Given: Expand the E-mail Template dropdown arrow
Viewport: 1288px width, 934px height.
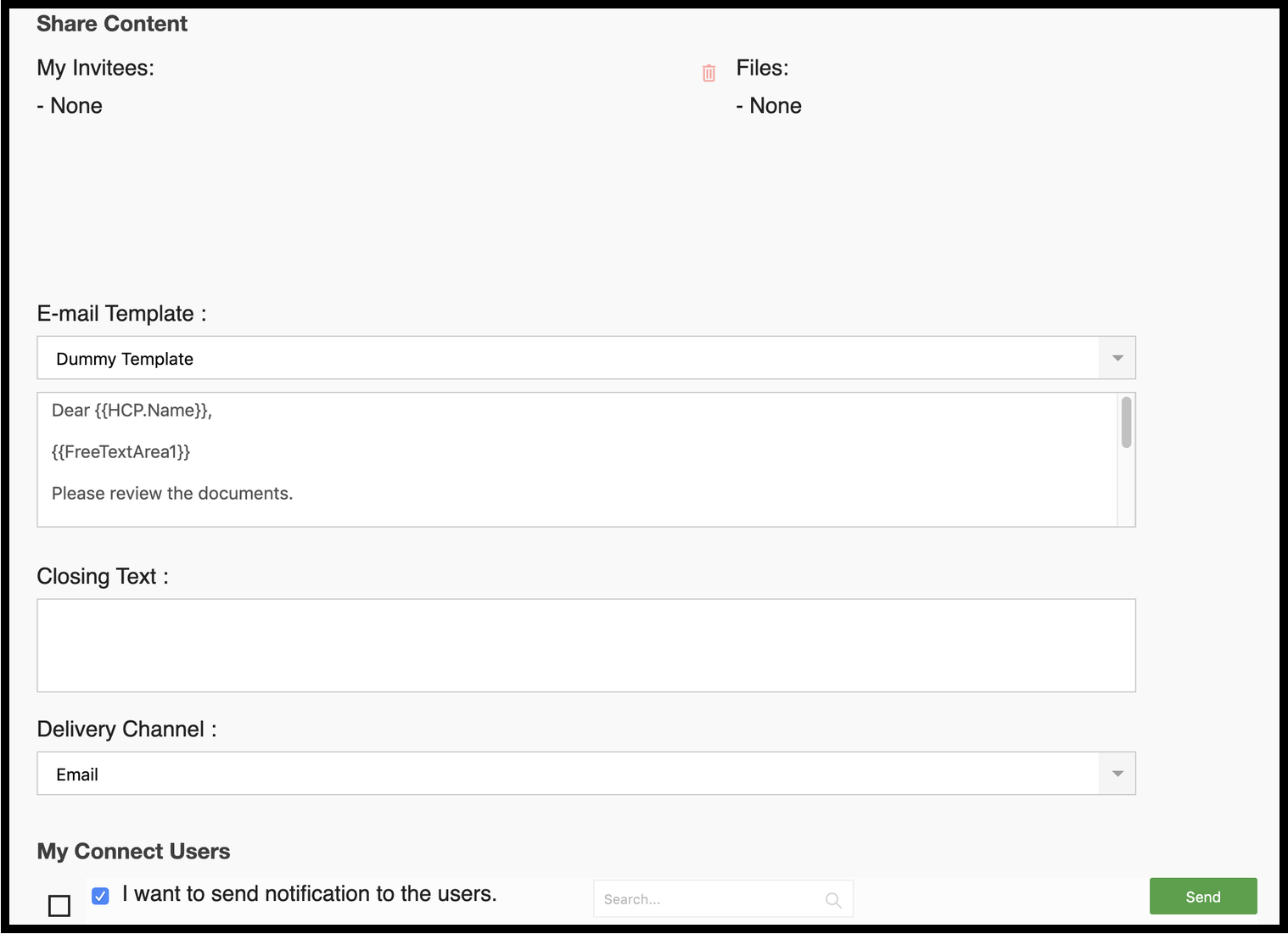Looking at the screenshot, I should pos(1117,358).
